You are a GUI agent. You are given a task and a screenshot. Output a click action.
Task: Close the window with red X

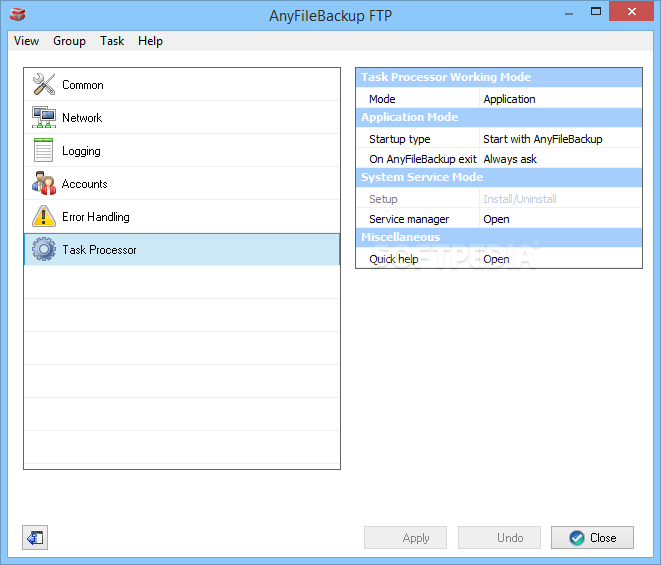tap(631, 11)
